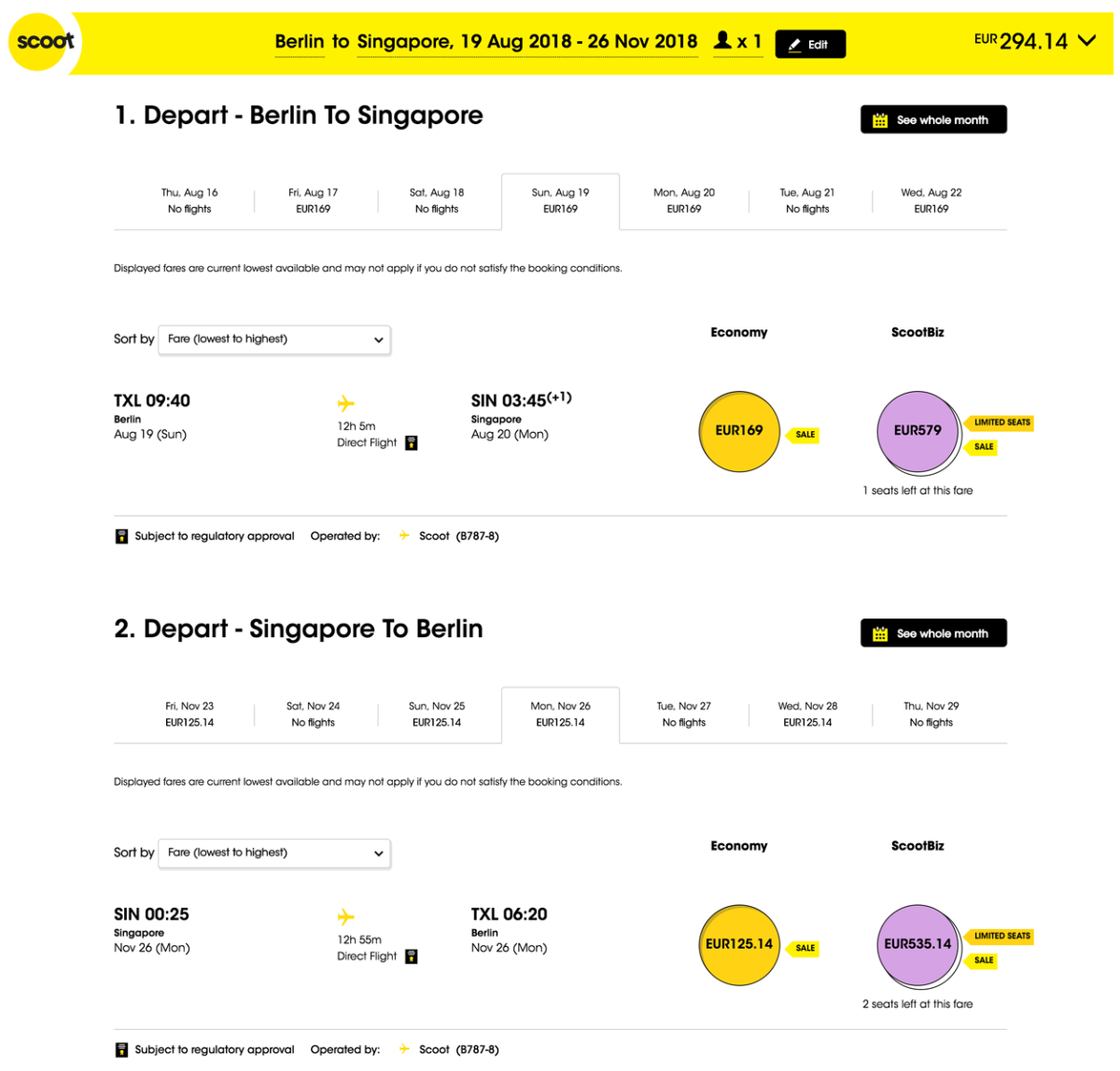
Task: Expand the EUR 294.14 total fare chevron
Action: coord(1086,41)
